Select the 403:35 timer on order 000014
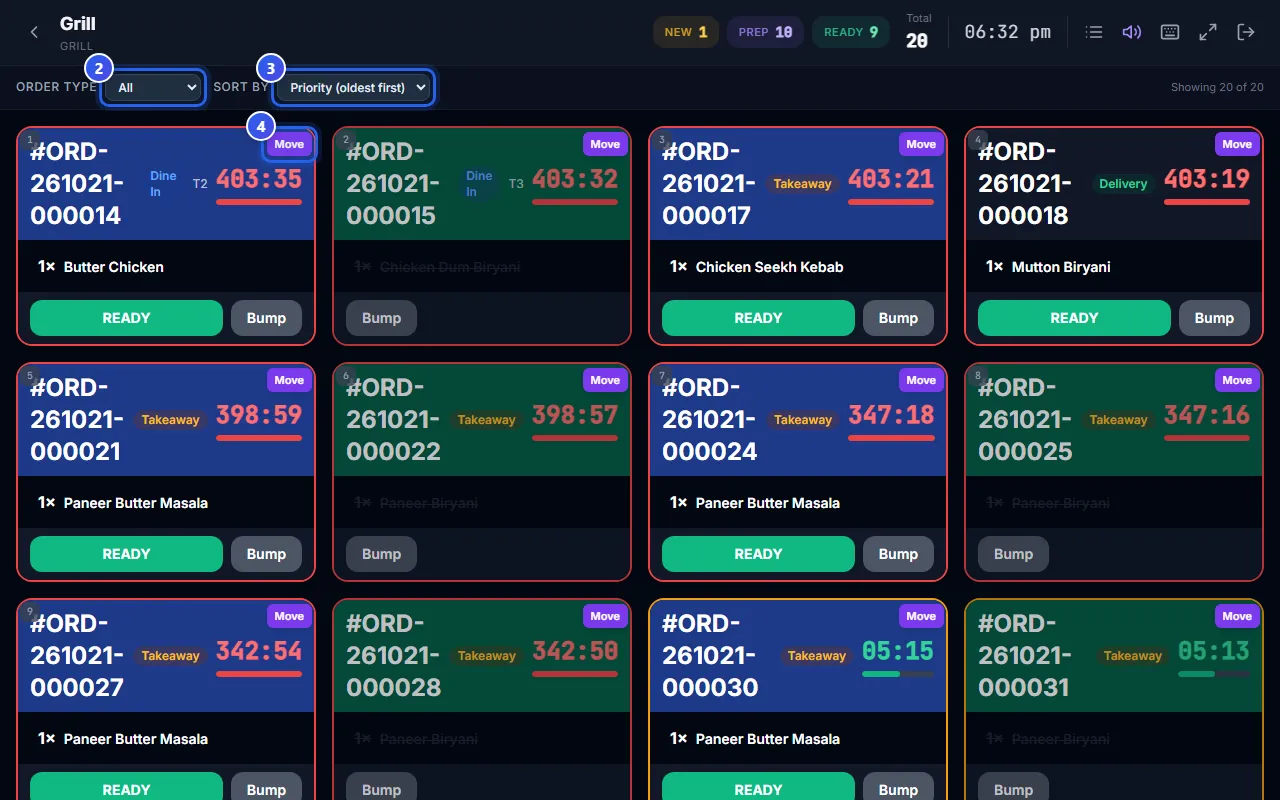This screenshot has width=1280, height=800. pos(259,179)
